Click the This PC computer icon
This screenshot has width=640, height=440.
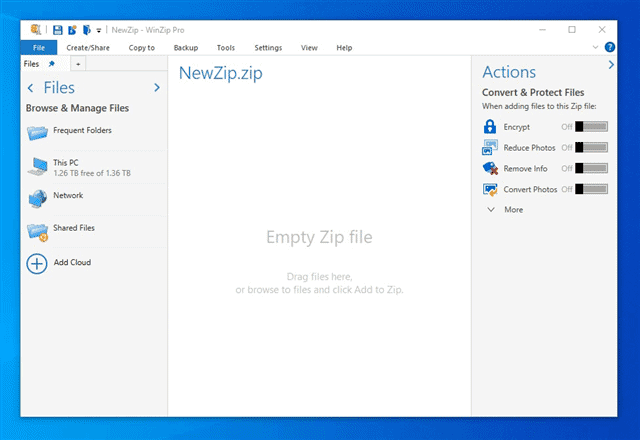[38, 167]
